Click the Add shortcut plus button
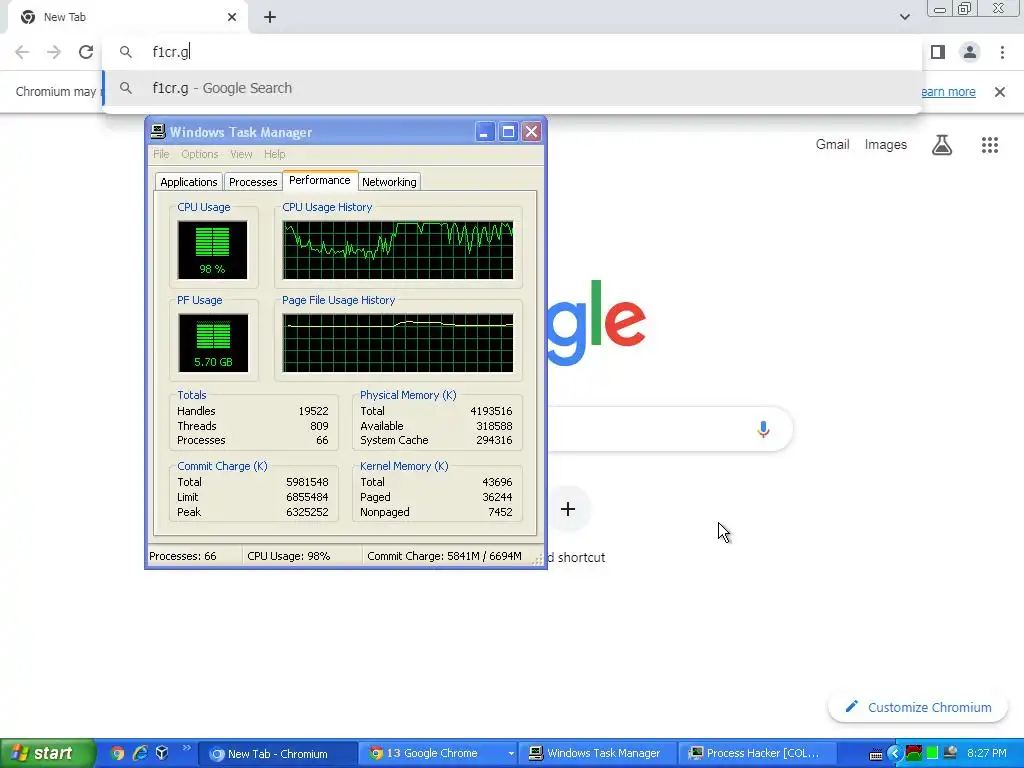This screenshot has height=768, width=1024. (x=568, y=509)
